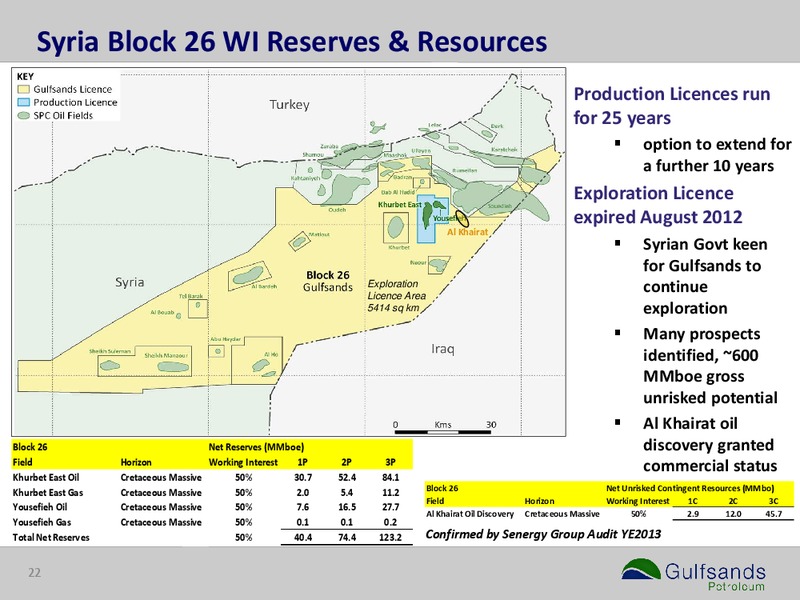Screen dimensions: 800x600
Task: Click the '40.4' total 1P value
Action: 303,537
